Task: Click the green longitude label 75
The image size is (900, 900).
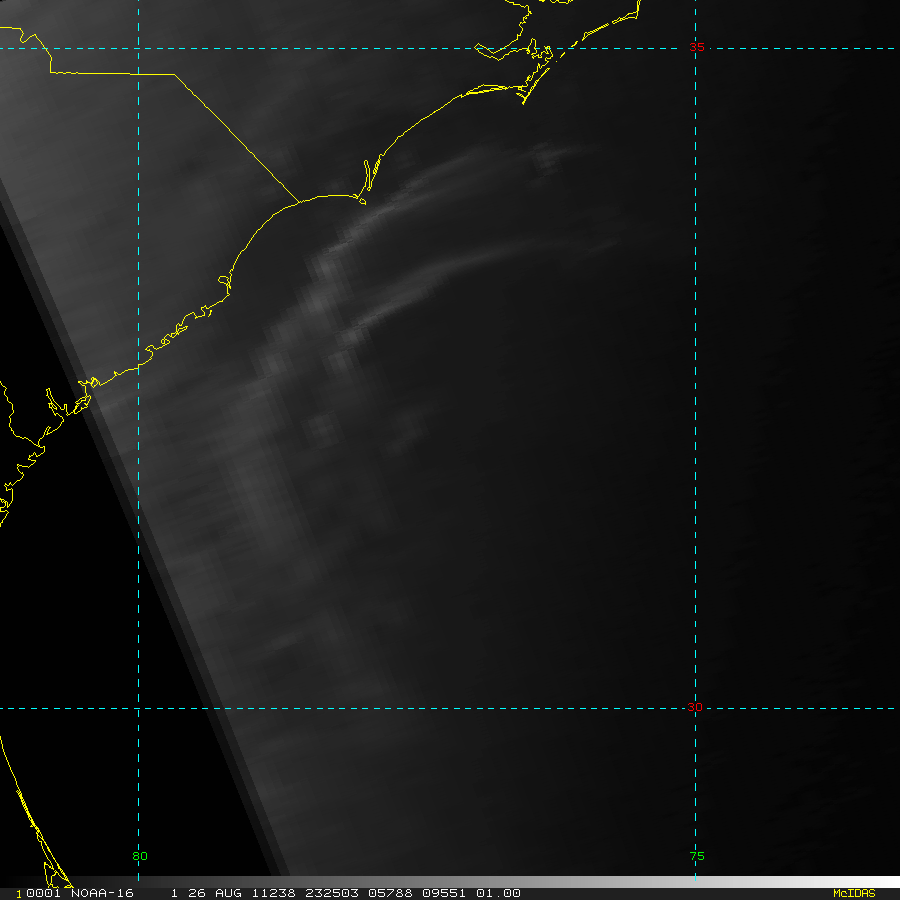Action: (x=697, y=856)
